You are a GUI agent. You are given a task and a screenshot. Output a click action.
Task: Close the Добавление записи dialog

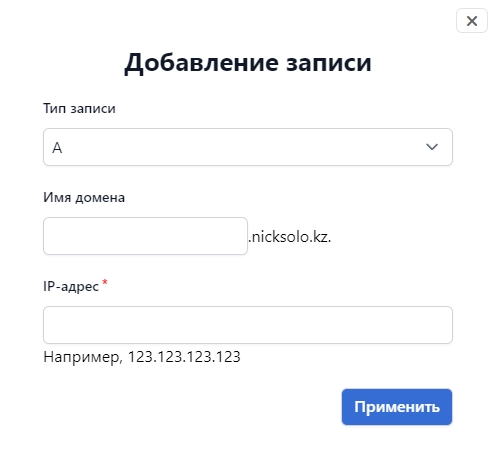[472, 21]
